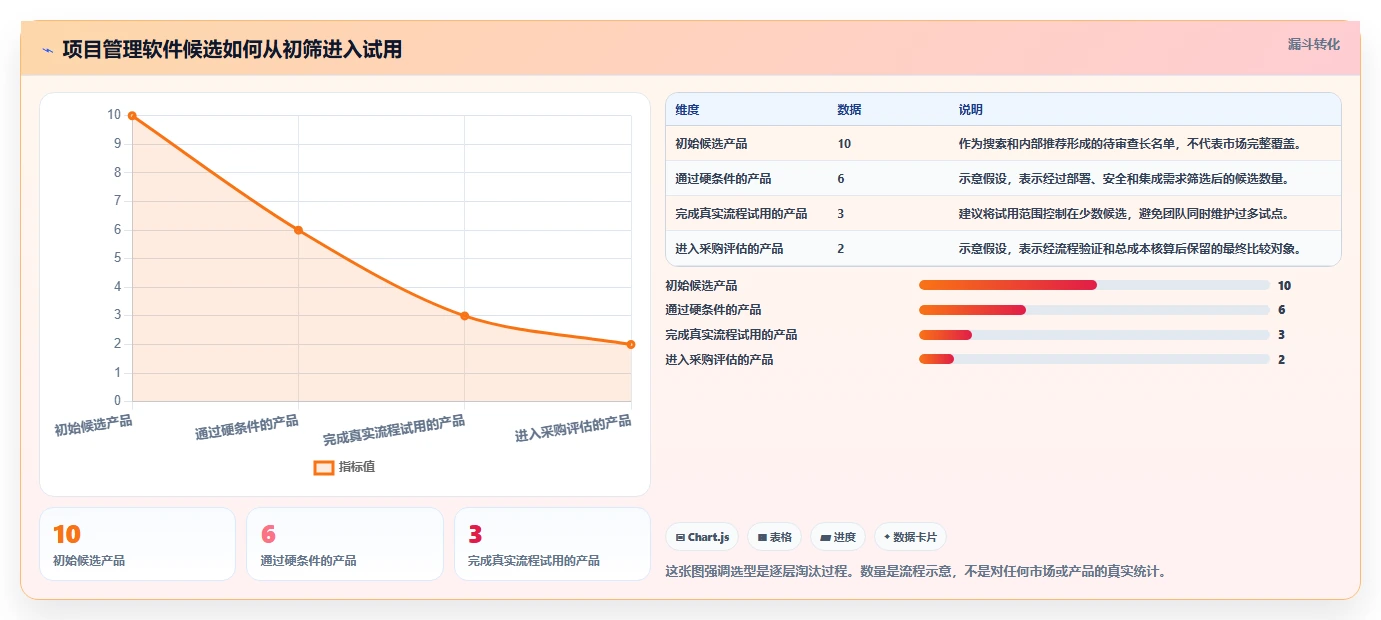Click the chart data point at 2
This screenshot has height=620, width=1381.
[x=631, y=344]
